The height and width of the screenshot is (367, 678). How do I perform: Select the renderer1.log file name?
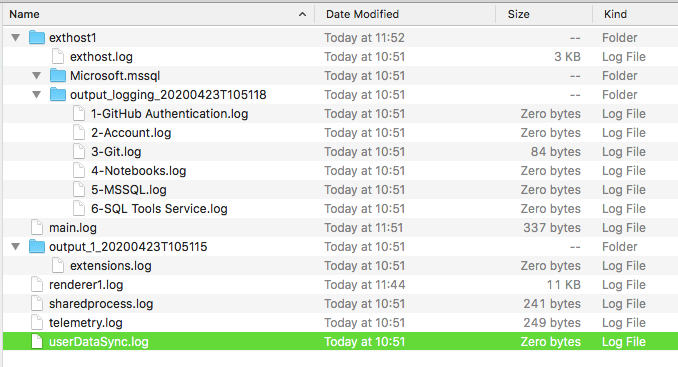pos(86,285)
